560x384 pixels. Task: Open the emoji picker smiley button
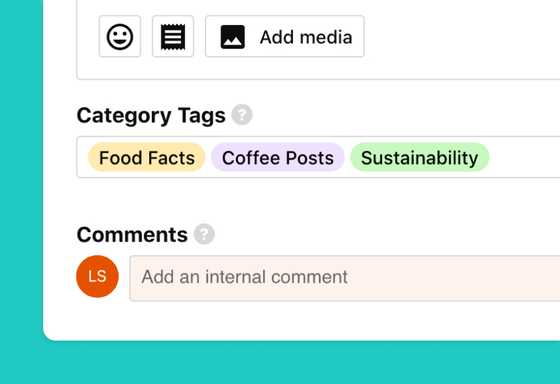[x=120, y=36]
